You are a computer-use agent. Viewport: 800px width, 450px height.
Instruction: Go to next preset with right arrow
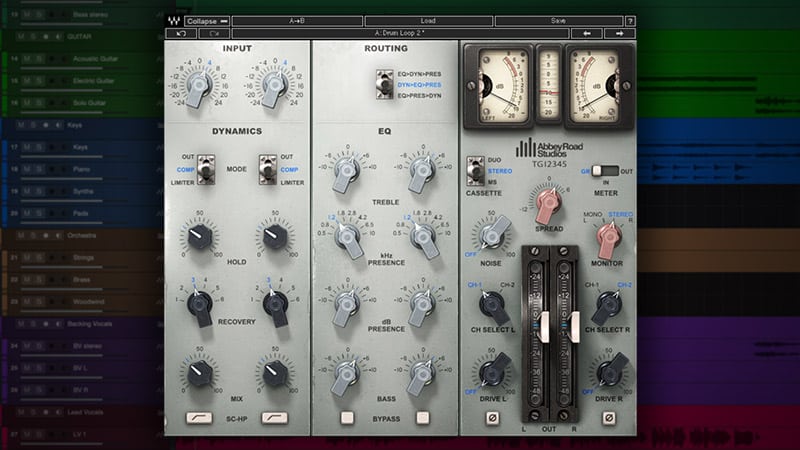point(619,33)
